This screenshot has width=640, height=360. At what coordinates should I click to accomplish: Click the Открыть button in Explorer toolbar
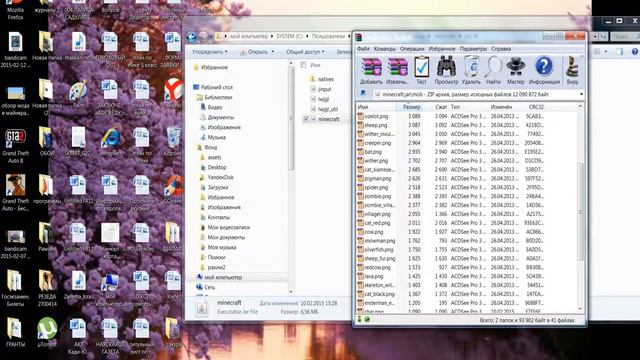[x=254, y=52]
